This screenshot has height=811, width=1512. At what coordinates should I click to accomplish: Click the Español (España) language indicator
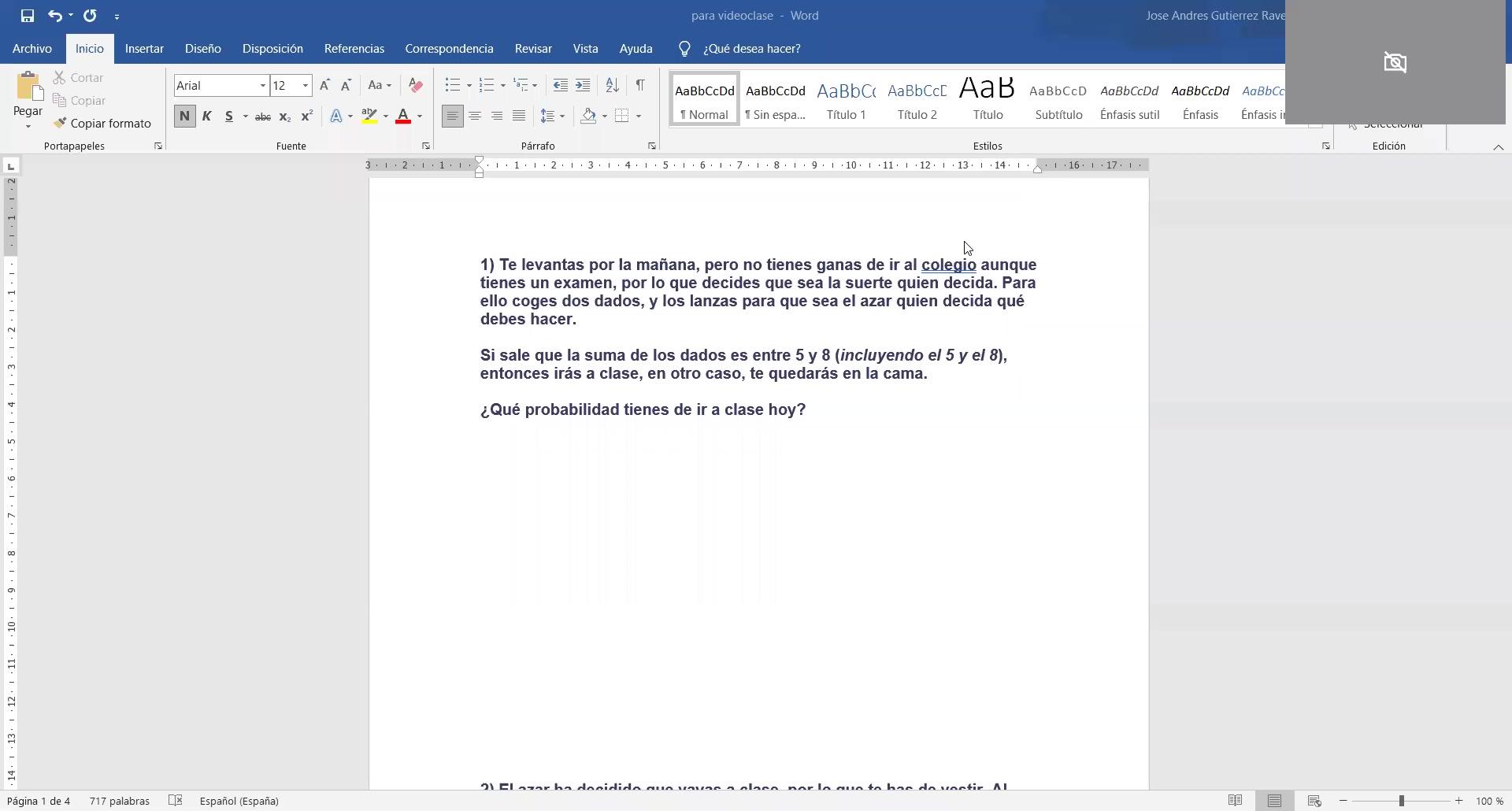(x=239, y=801)
